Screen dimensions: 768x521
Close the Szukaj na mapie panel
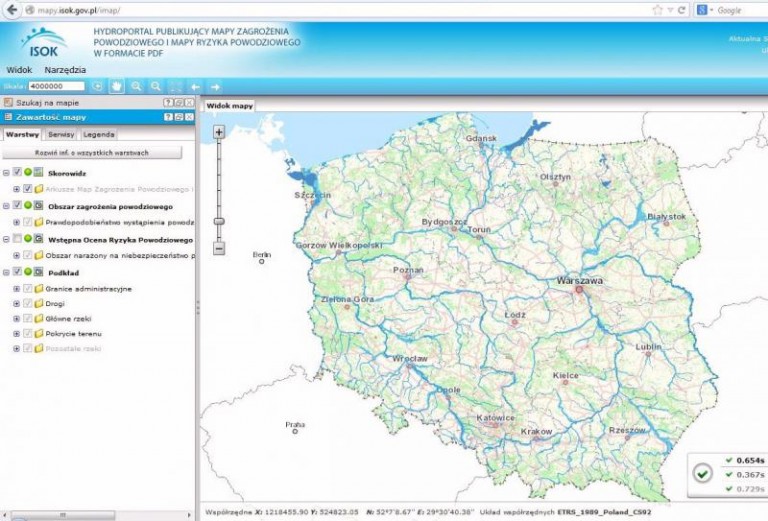coord(189,103)
